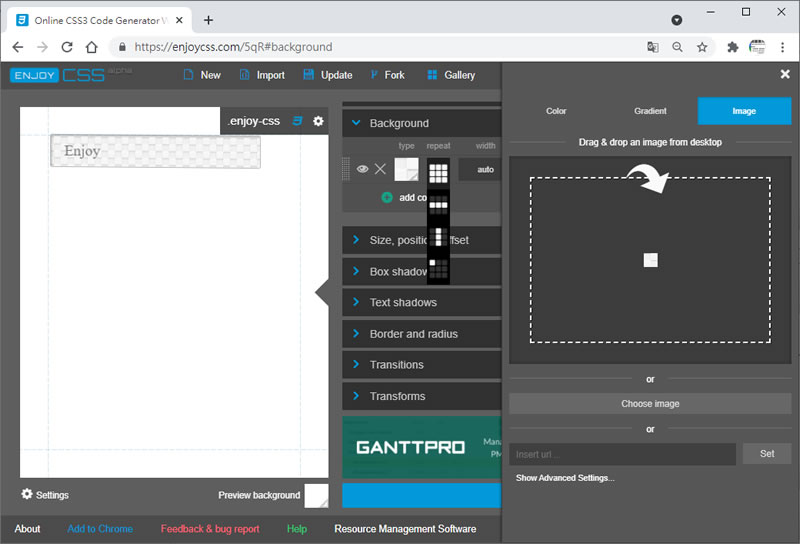800x544 pixels.
Task: Click the profile extension icon
Action: [757, 47]
